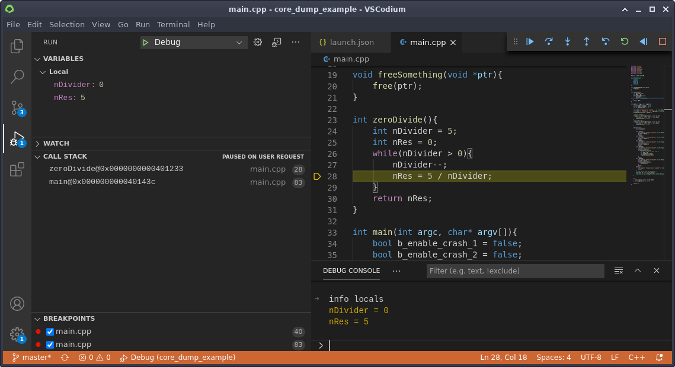
Task: Open the File menu
Action: (13, 25)
